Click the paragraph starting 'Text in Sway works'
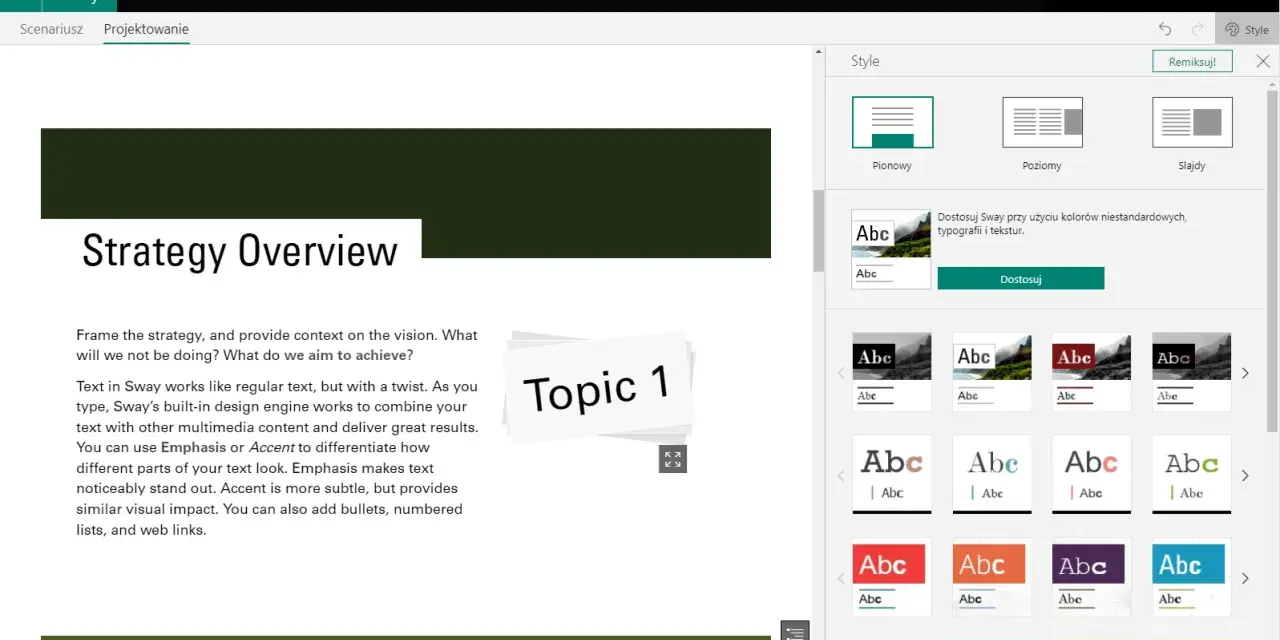The width and height of the screenshot is (1280, 640). click(x=277, y=458)
